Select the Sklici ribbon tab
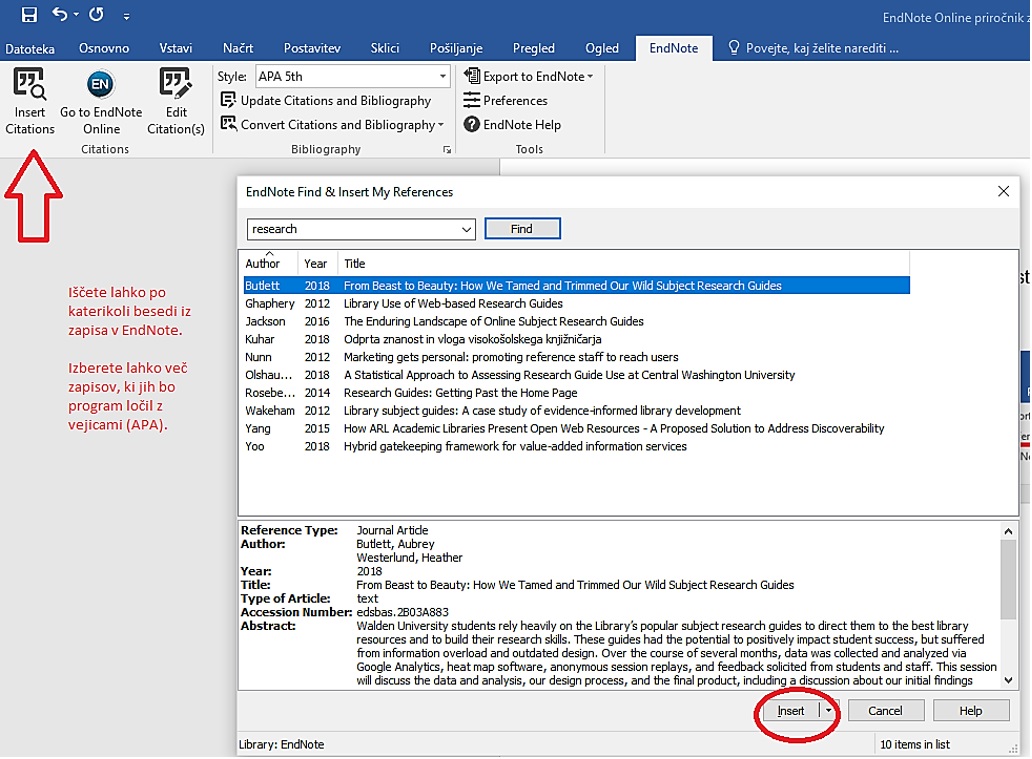 click(384, 48)
